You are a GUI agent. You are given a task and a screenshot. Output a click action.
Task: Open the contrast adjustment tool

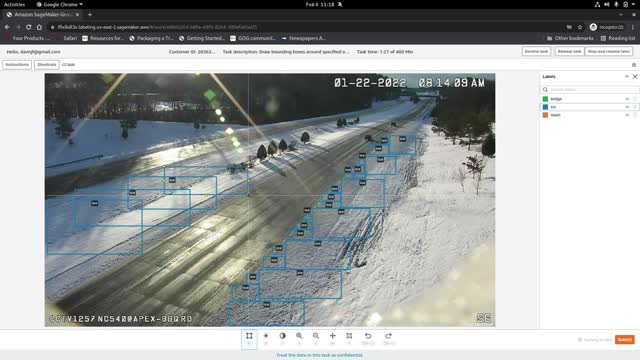[282, 336]
